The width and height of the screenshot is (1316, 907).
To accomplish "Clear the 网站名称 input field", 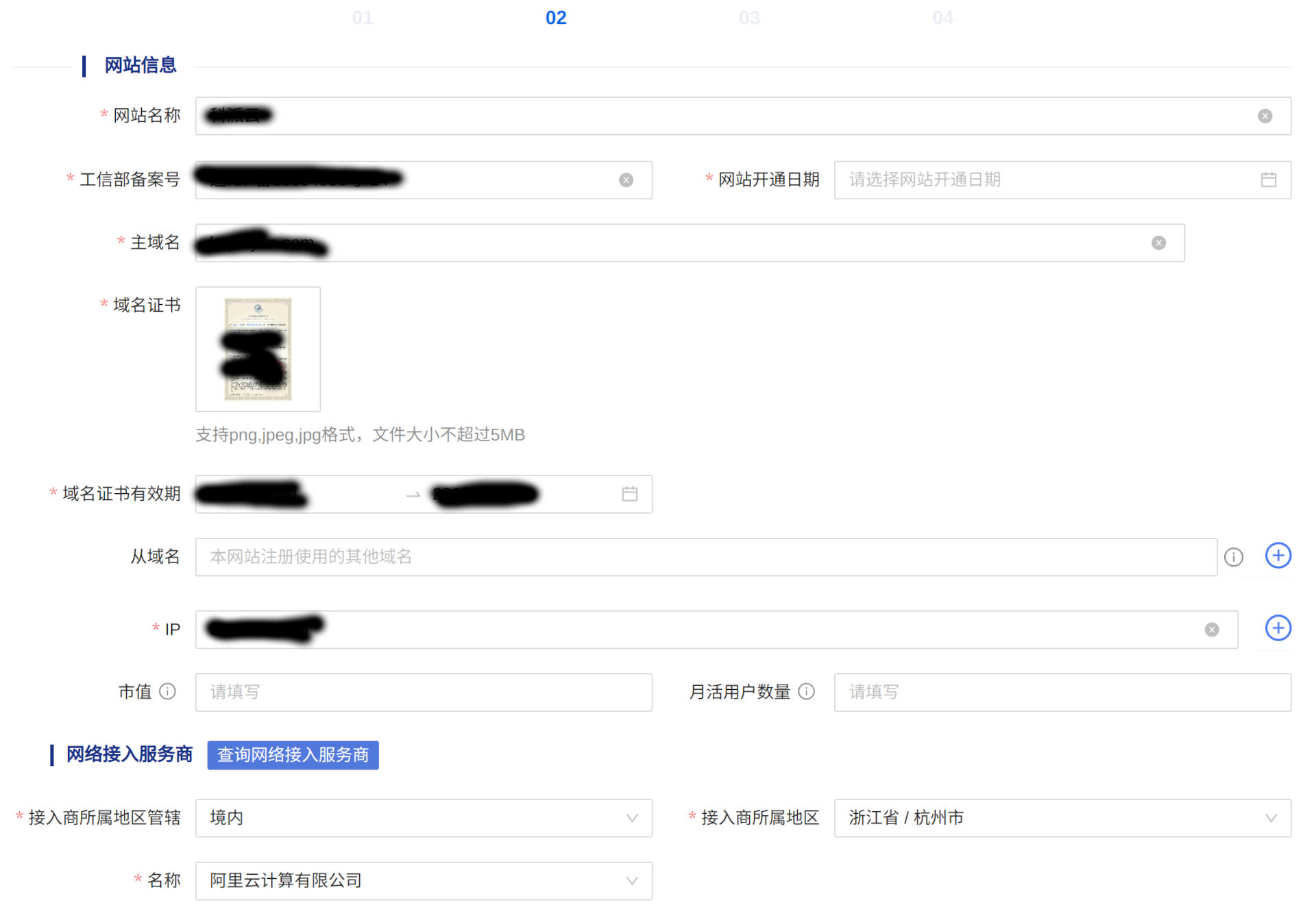I will click(1265, 116).
